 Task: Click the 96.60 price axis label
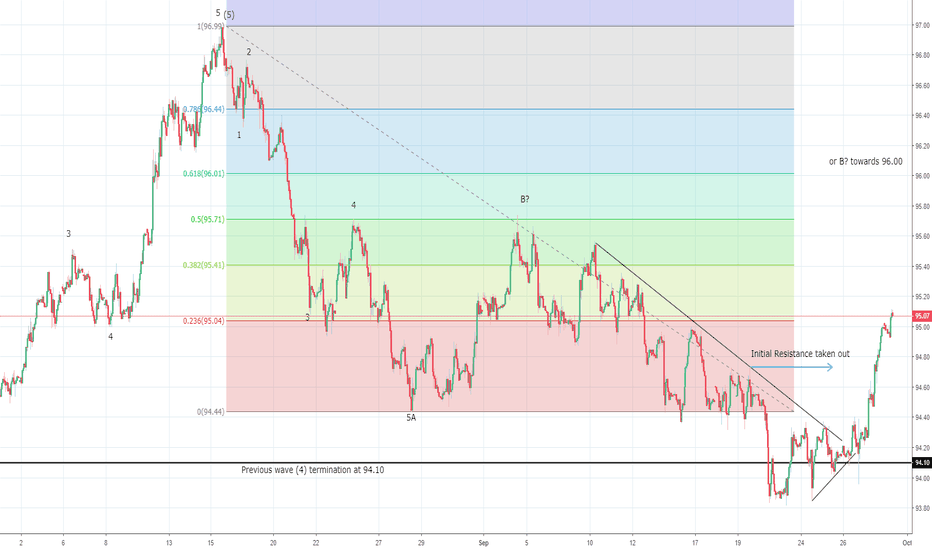(x=922, y=86)
